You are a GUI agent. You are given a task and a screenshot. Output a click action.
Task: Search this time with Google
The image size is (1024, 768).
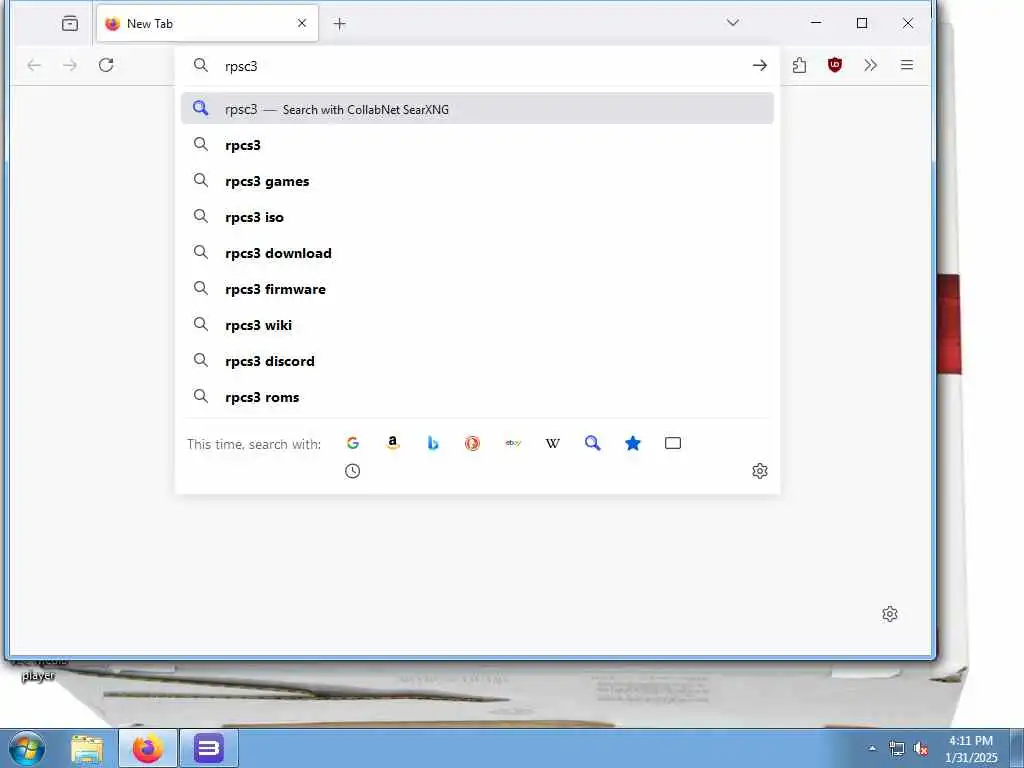pos(353,443)
